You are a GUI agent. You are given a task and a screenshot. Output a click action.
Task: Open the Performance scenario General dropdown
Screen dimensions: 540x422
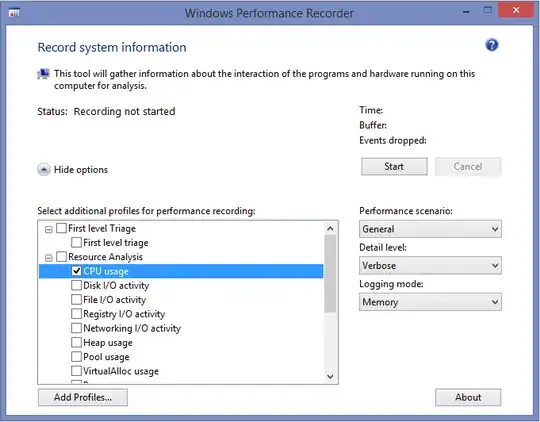pos(430,229)
